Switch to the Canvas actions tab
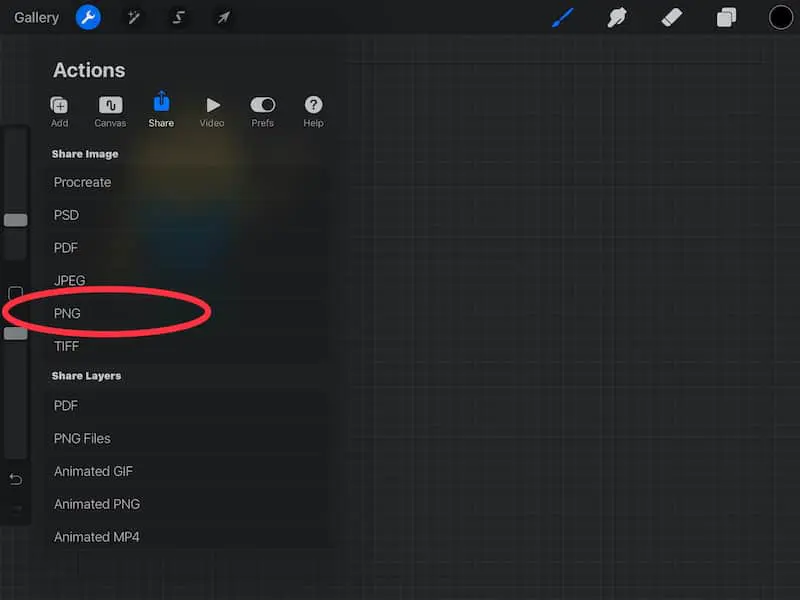Image resolution: width=800 pixels, height=600 pixels. pos(110,111)
